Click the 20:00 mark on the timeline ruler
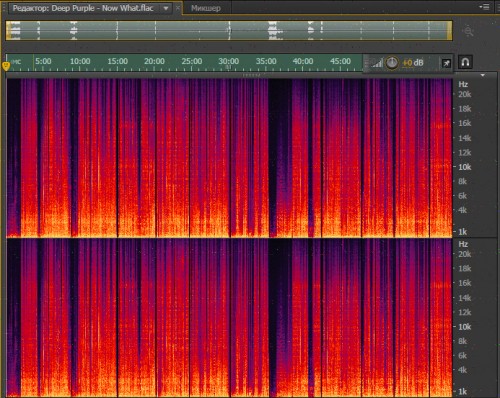 tap(154, 61)
